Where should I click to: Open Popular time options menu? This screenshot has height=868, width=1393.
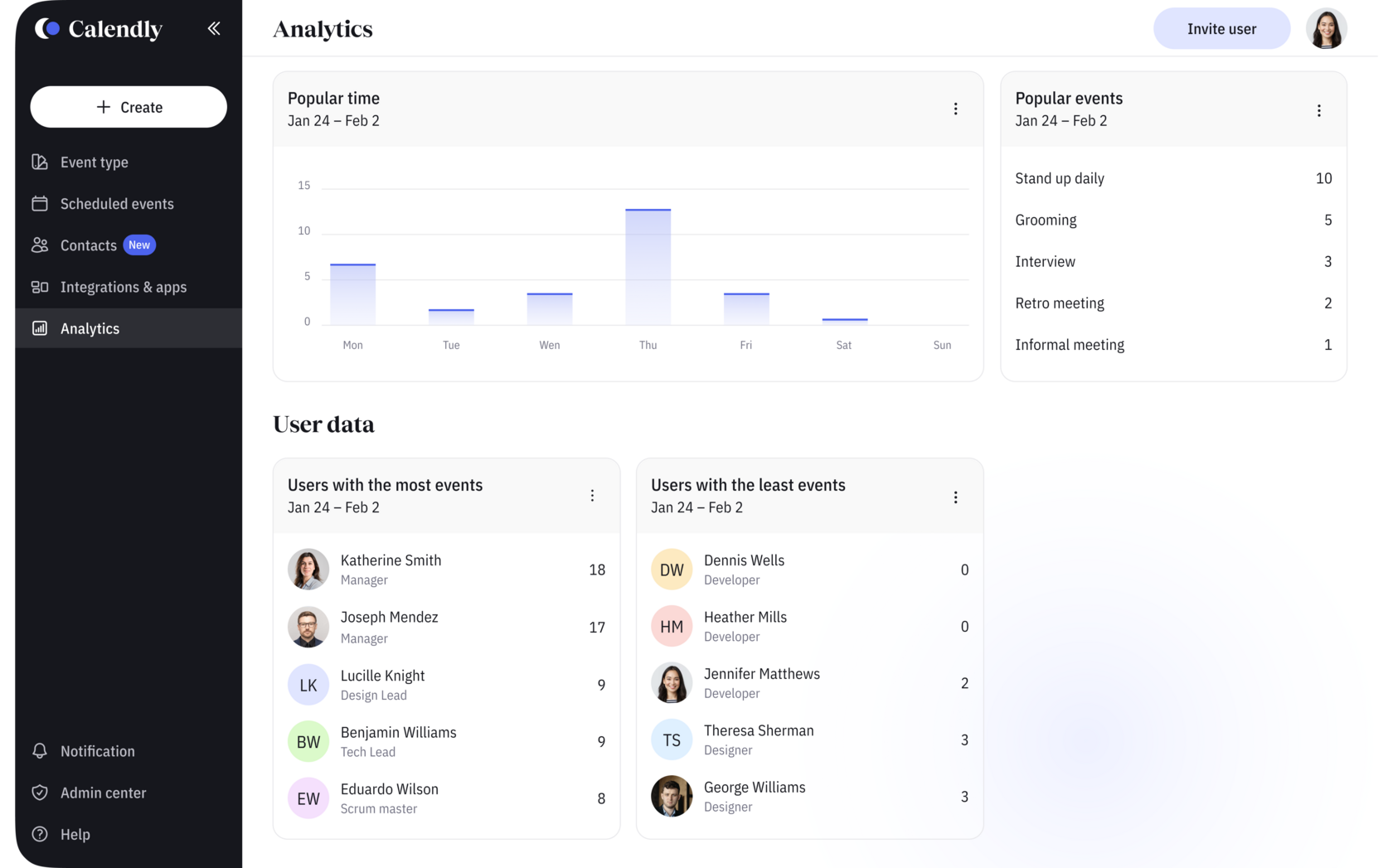click(955, 109)
